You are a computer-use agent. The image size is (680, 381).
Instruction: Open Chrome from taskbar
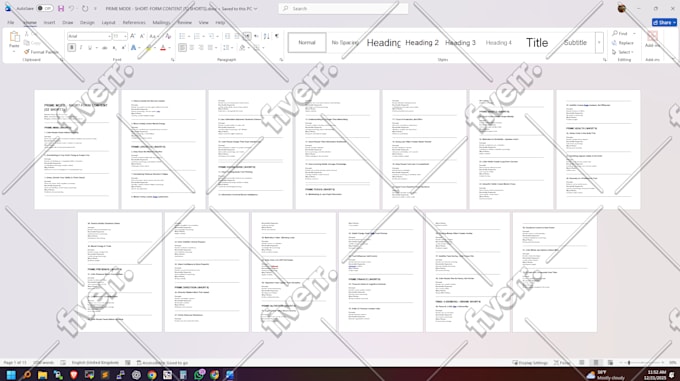pyautogui.click(x=152, y=375)
